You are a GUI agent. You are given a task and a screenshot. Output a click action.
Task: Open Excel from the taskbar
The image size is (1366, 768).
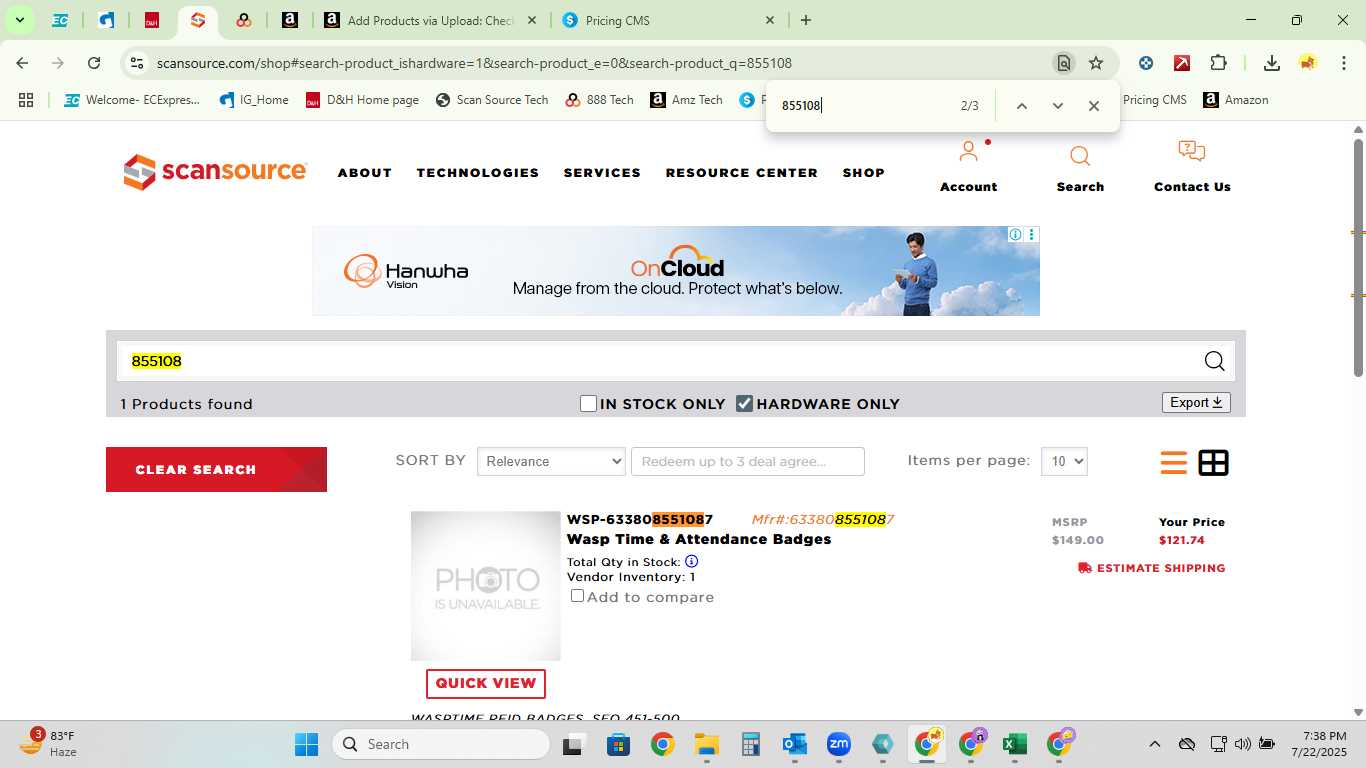coord(1014,744)
